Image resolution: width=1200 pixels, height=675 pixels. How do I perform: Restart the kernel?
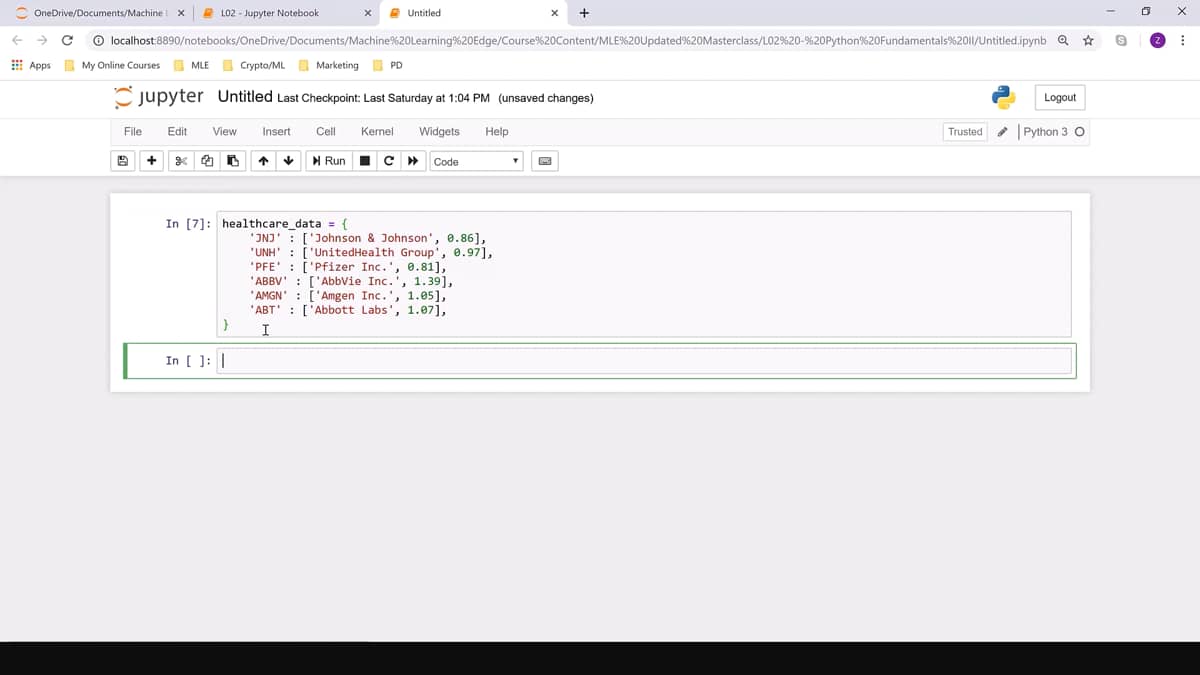click(389, 161)
